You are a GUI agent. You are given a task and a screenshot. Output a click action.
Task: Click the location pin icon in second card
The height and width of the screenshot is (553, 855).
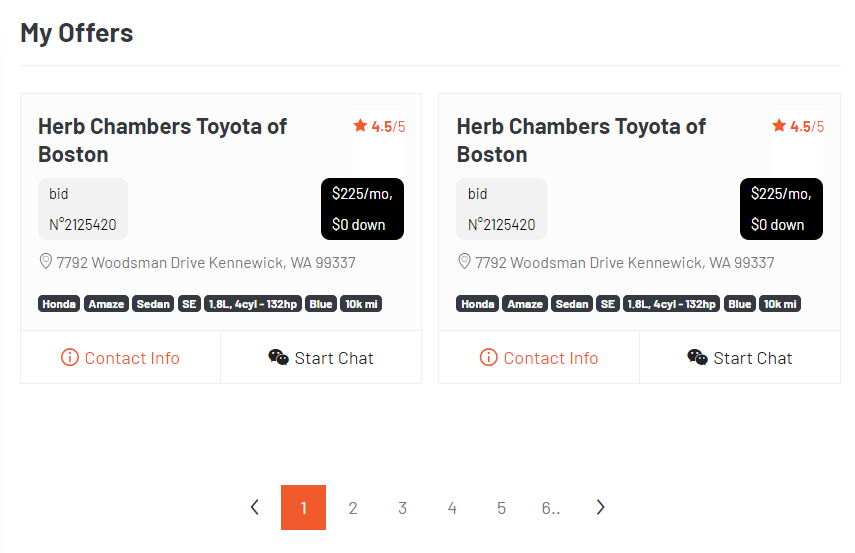465,262
